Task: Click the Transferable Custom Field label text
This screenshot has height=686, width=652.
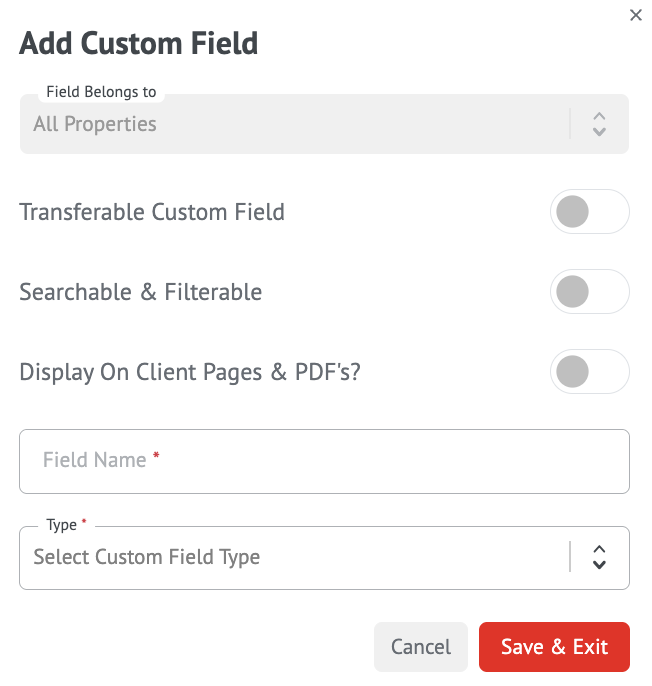Action: click(x=152, y=212)
